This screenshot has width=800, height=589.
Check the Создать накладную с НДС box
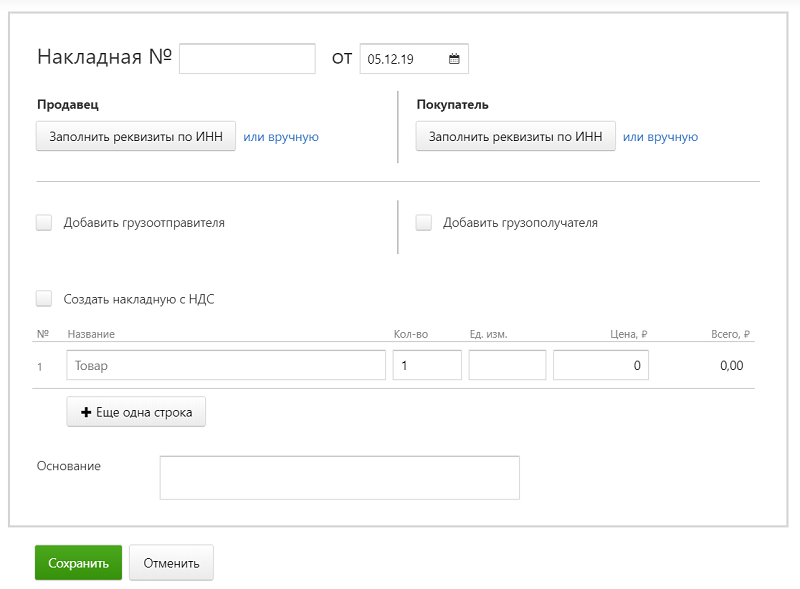pos(44,299)
